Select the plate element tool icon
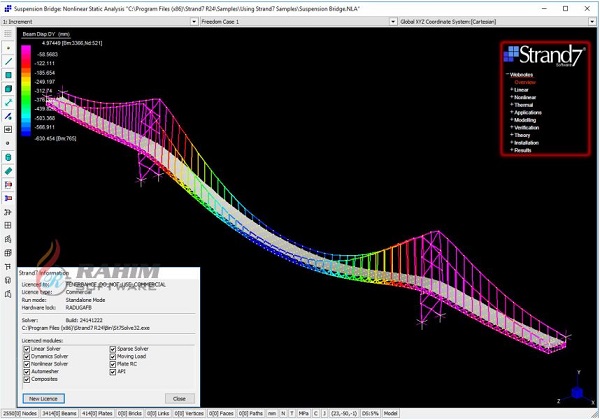600x420 pixels. [x=8, y=75]
